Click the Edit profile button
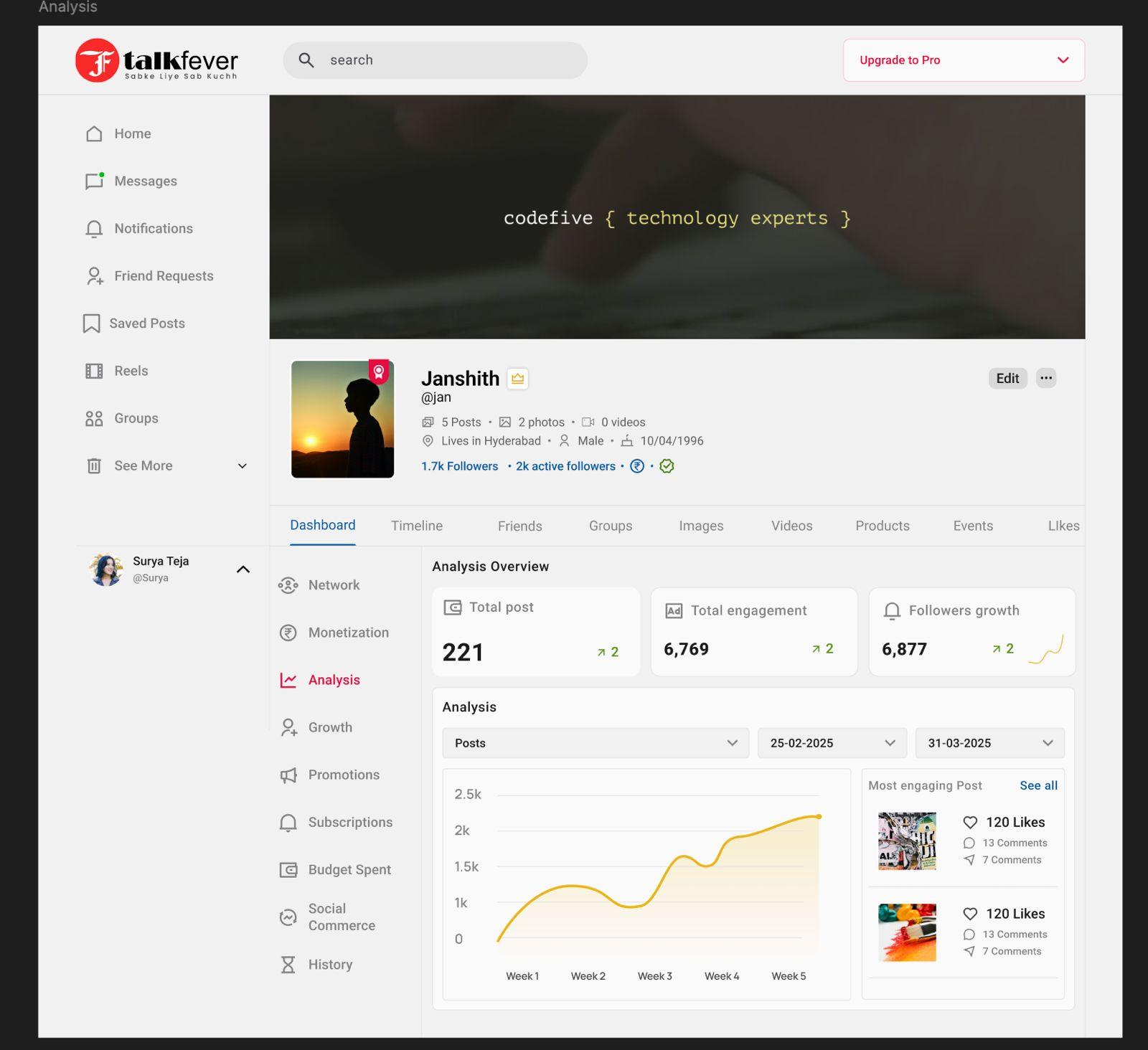Image resolution: width=1148 pixels, height=1050 pixels. 1007,378
